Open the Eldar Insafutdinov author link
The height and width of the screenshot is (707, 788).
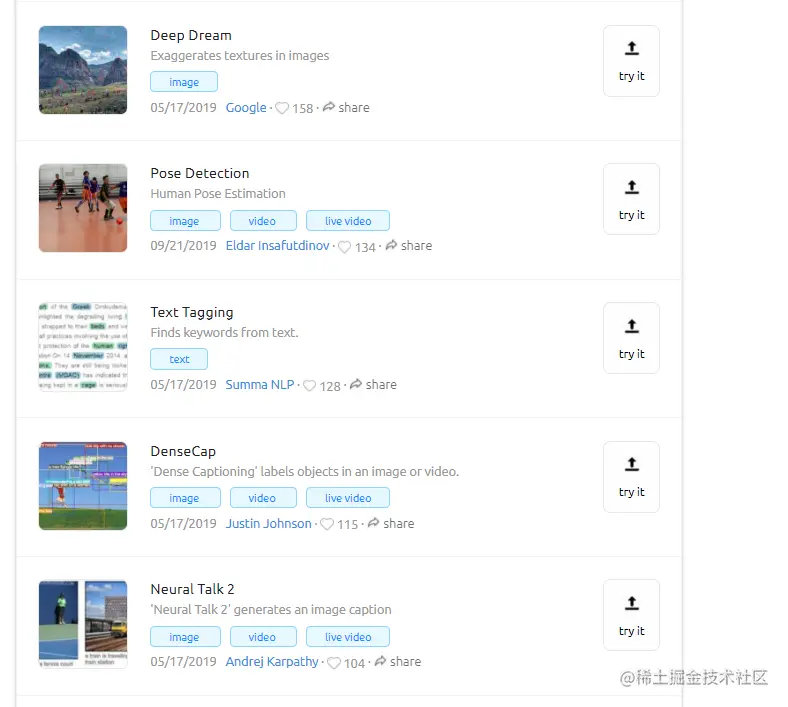coord(277,246)
